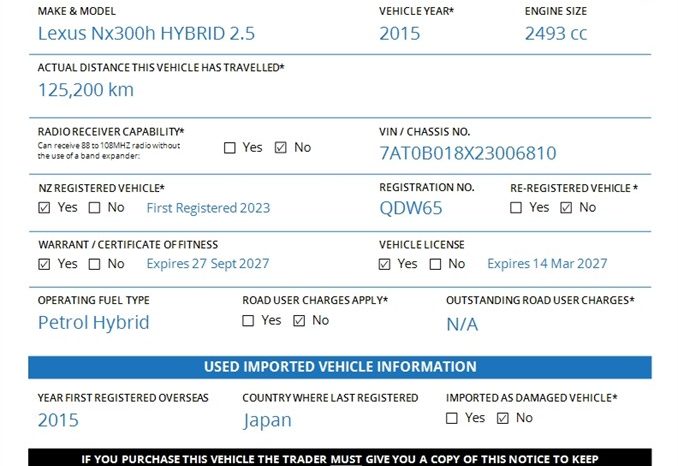Click Warrant / Certificate of Fitness label
This screenshot has width=678, height=466.
(x=128, y=245)
